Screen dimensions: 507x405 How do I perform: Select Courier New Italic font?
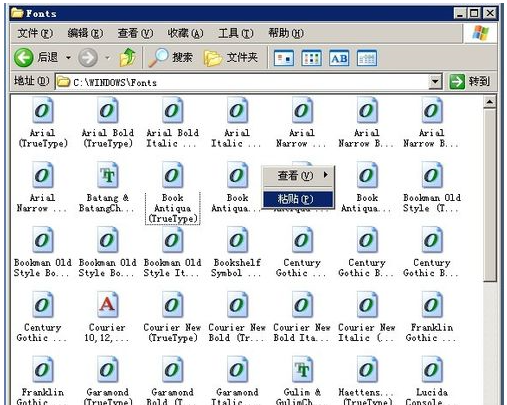[367, 317]
